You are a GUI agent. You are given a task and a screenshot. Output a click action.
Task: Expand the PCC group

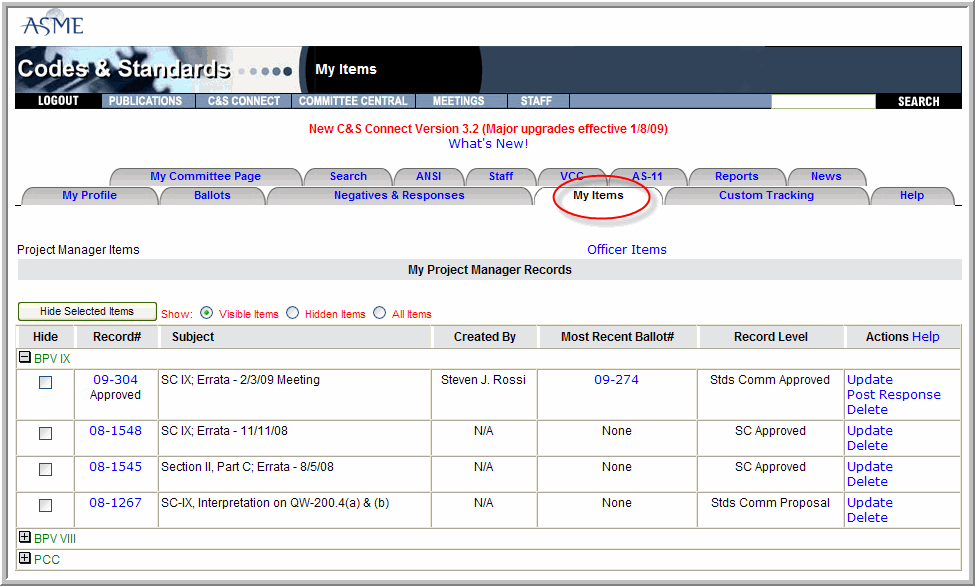click(25, 558)
